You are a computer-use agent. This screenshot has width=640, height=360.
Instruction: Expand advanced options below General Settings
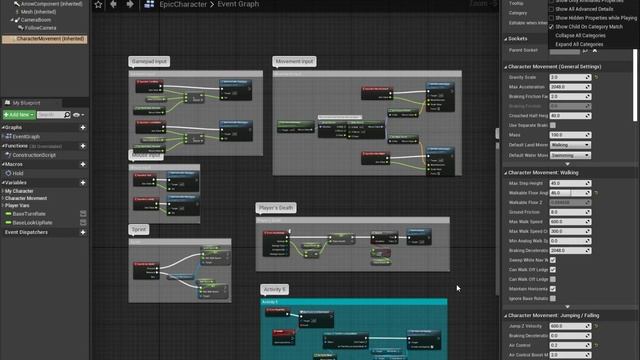pyautogui.click(x=567, y=164)
